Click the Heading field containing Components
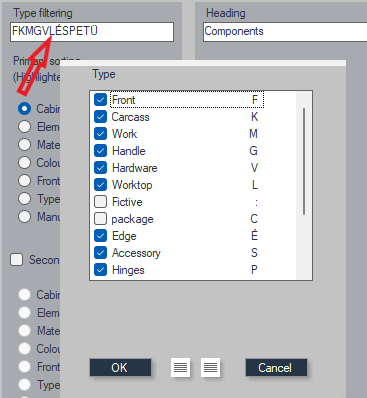 point(285,32)
